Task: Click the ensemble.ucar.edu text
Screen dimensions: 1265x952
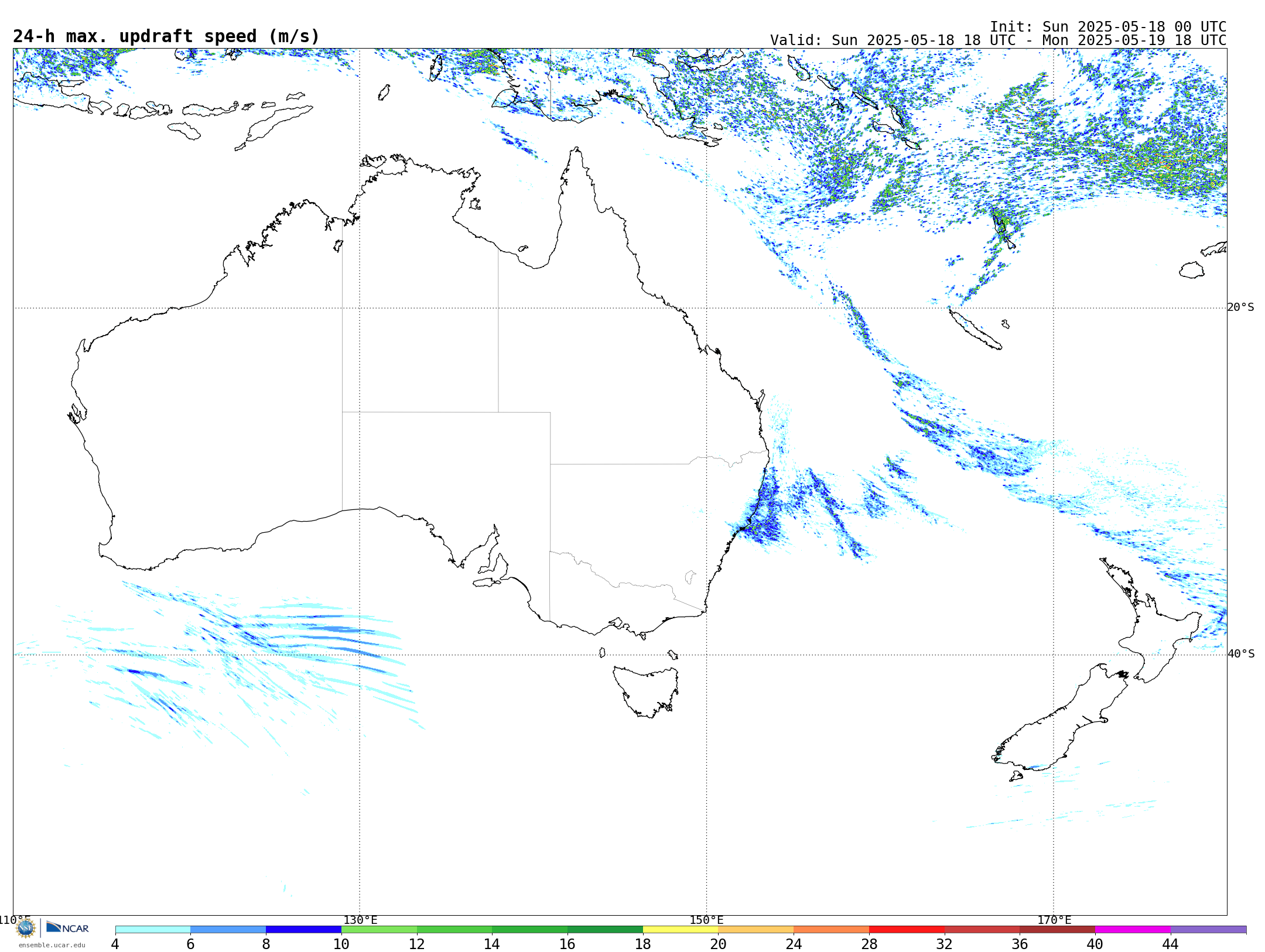Action: pos(52,945)
